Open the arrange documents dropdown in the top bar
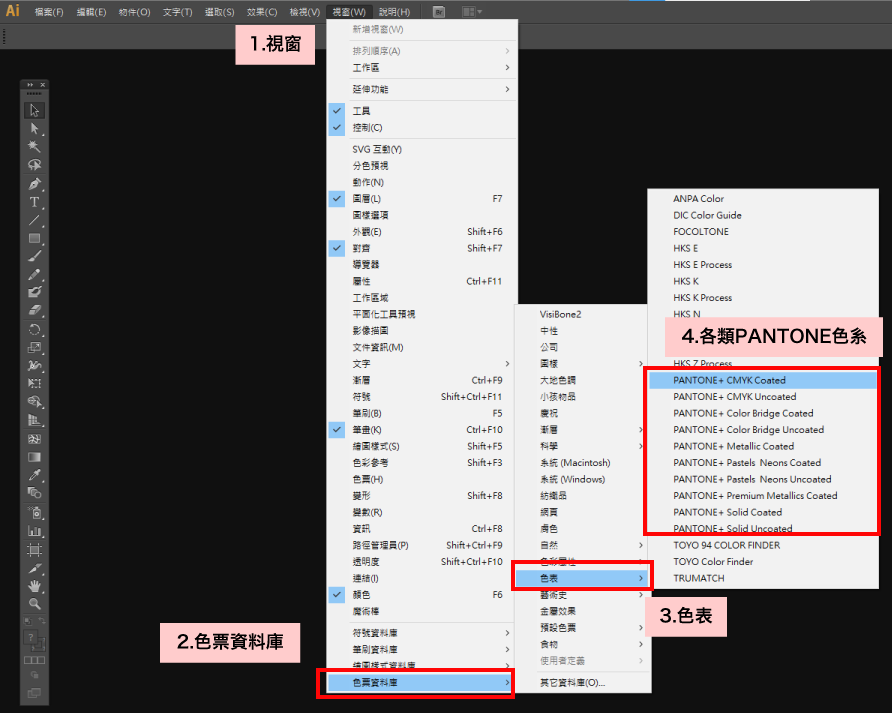The image size is (892, 713). coord(472,12)
